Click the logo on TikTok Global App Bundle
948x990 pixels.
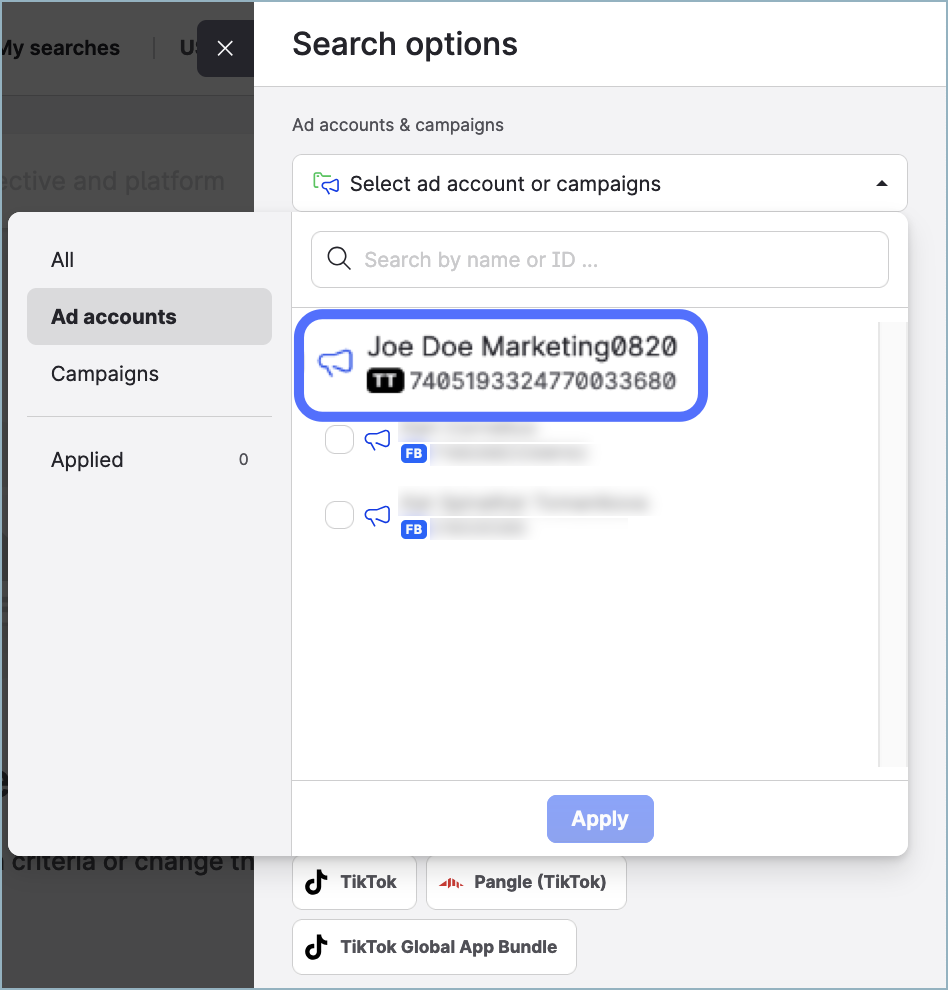pos(317,947)
